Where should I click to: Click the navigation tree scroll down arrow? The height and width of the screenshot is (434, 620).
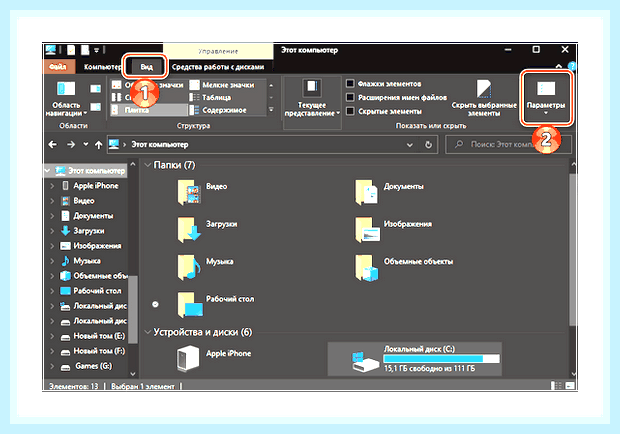[x=133, y=374]
